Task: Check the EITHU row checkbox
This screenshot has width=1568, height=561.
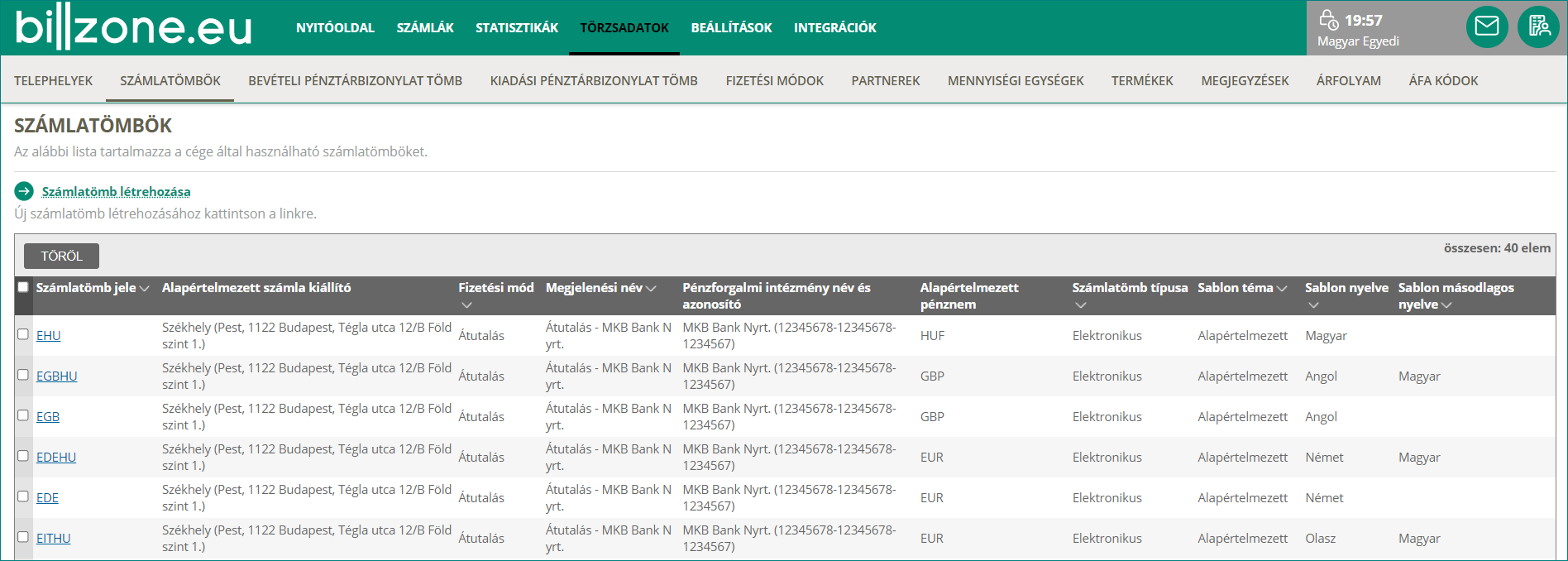Action: point(23,537)
